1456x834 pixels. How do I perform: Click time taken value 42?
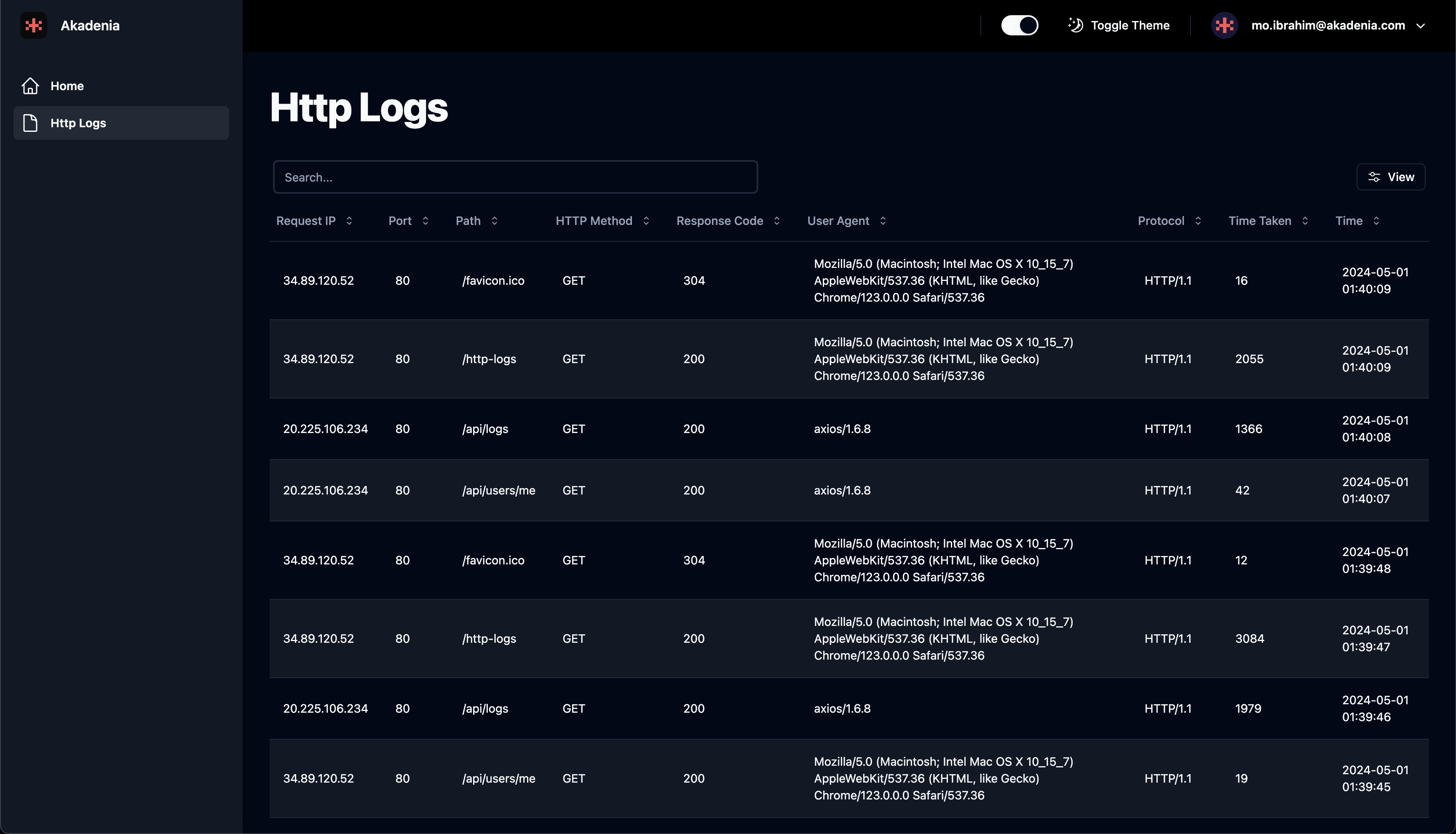1242,490
